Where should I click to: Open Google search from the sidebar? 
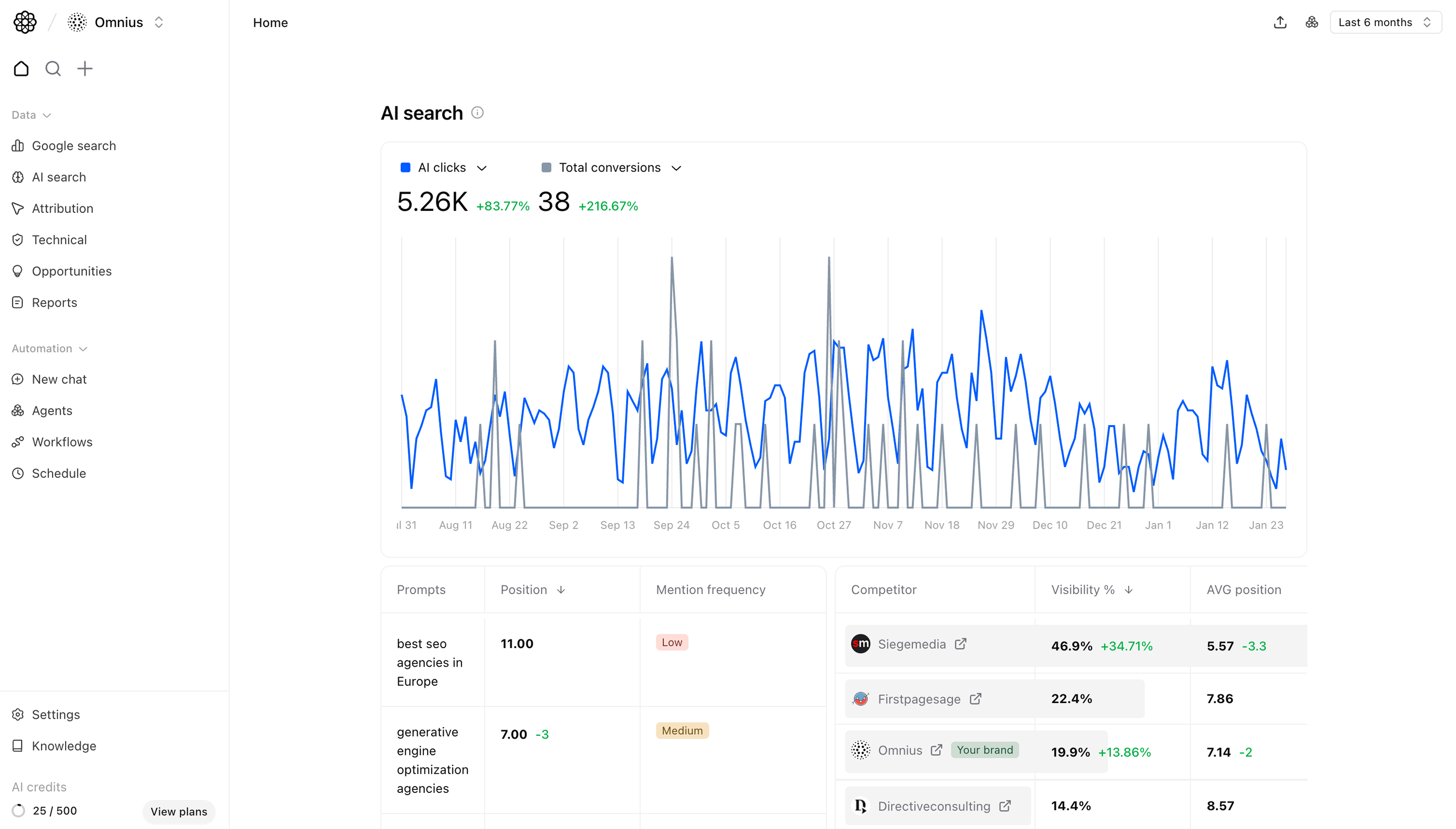tap(74, 145)
